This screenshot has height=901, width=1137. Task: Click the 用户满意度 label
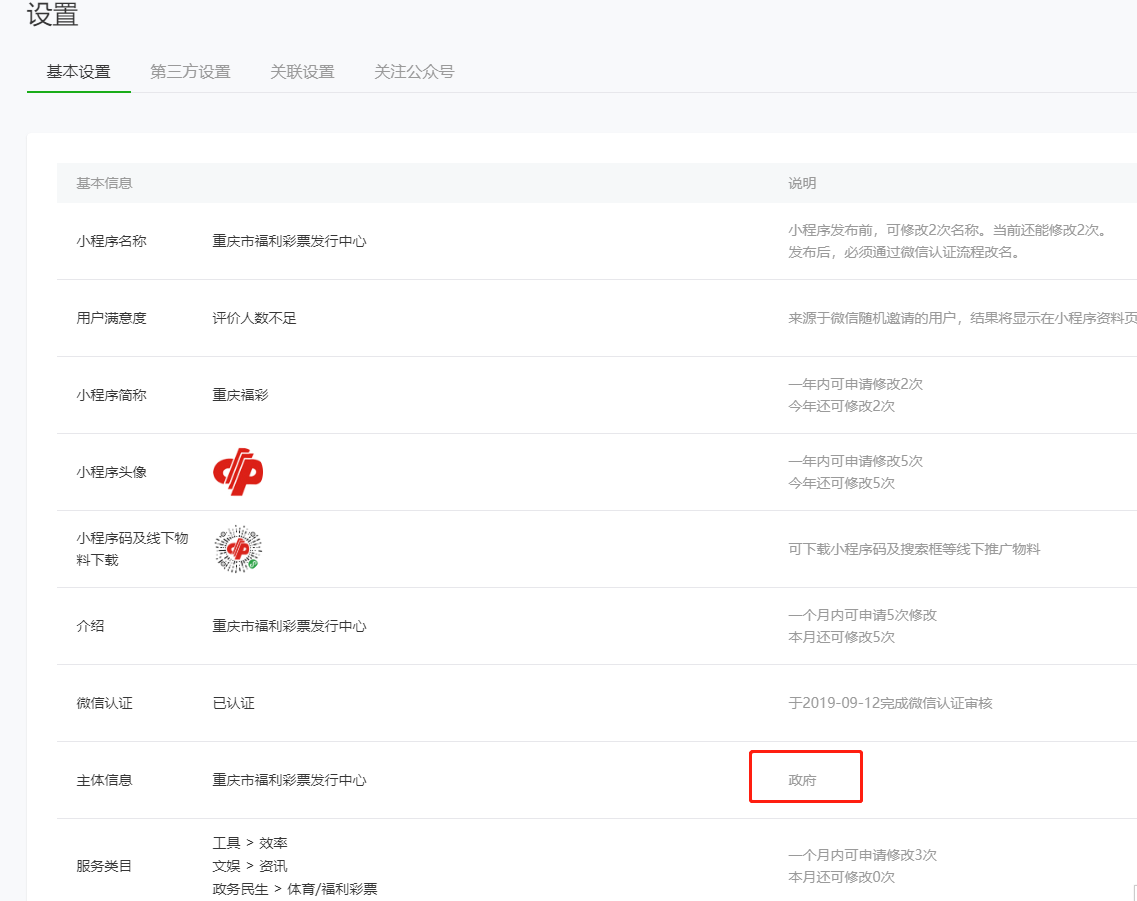[112, 318]
